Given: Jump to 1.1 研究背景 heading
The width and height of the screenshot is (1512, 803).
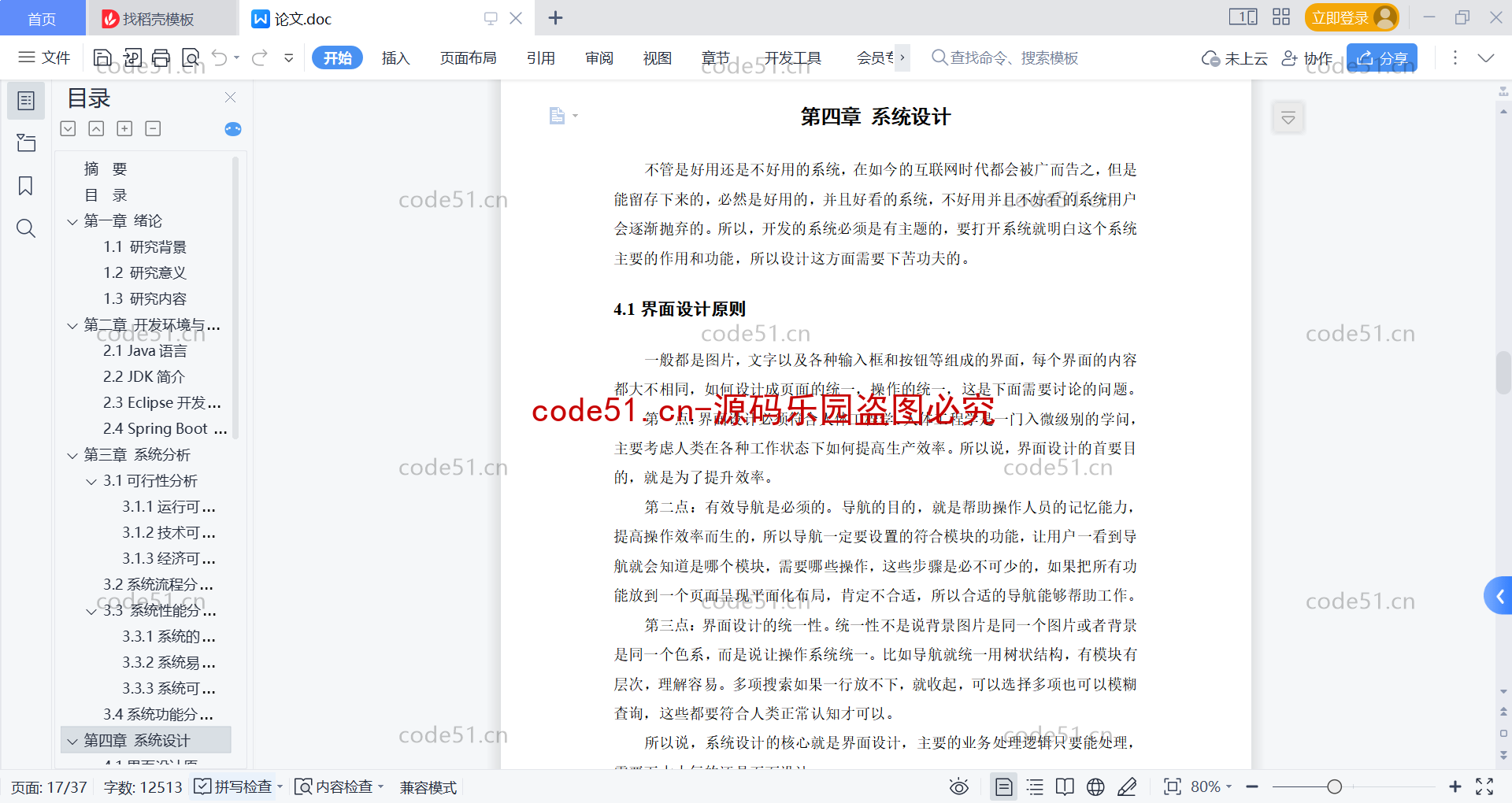Looking at the screenshot, I should pyautogui.click(x=145, y=246).
